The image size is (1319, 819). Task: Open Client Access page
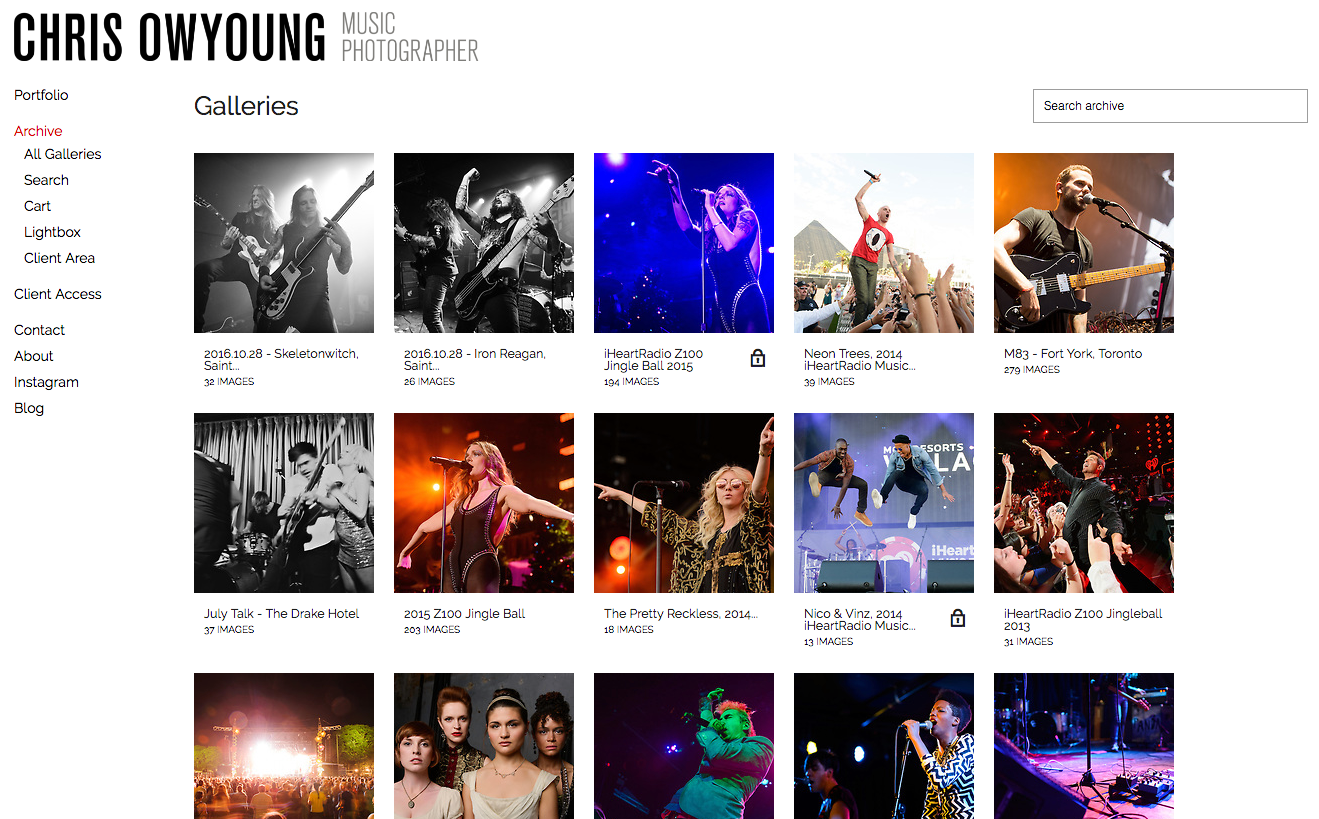[58, 294]
